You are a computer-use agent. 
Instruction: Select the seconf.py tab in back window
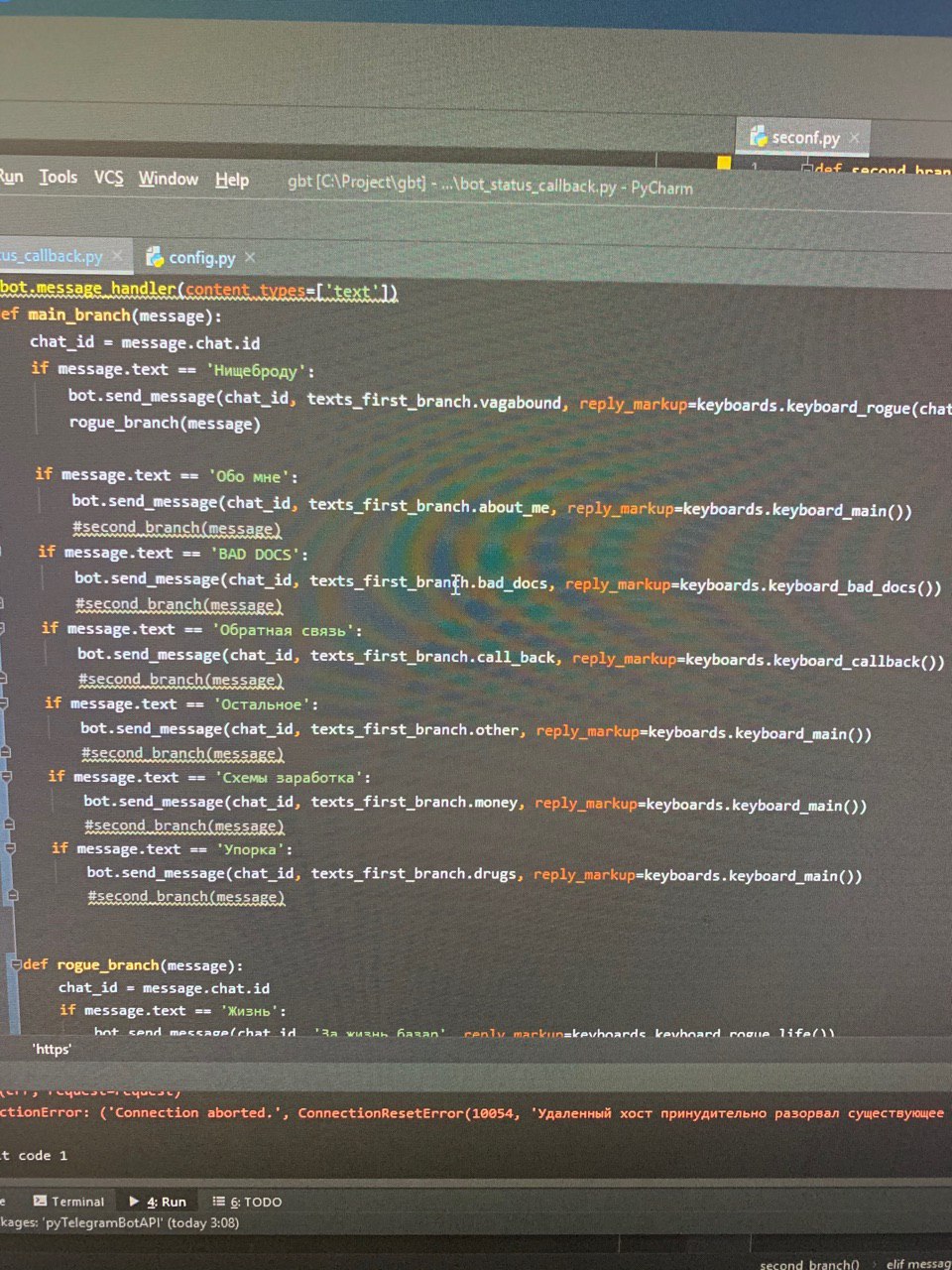pos(805,138)
